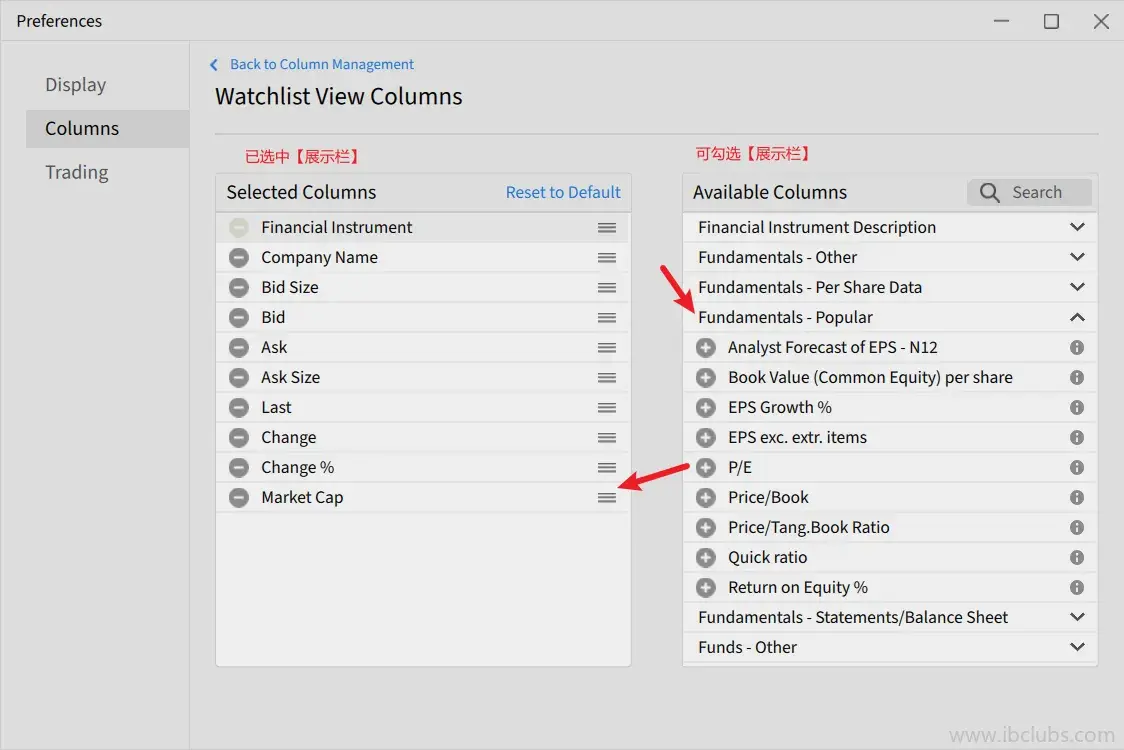The image size is (1124, 750).
Task: Remove the Change % column
Action: coord(239,467)
